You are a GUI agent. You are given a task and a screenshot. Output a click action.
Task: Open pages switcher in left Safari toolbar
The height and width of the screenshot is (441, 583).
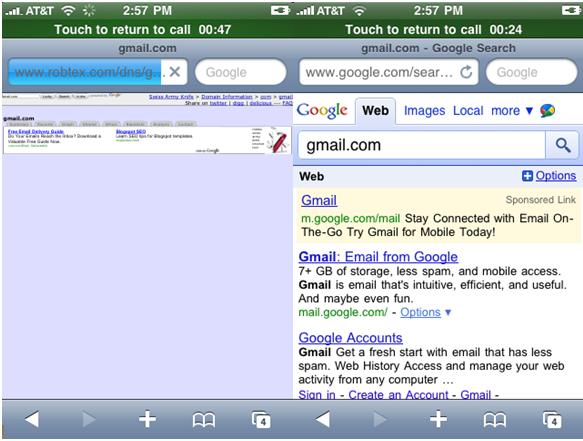[x=261, y=419]
